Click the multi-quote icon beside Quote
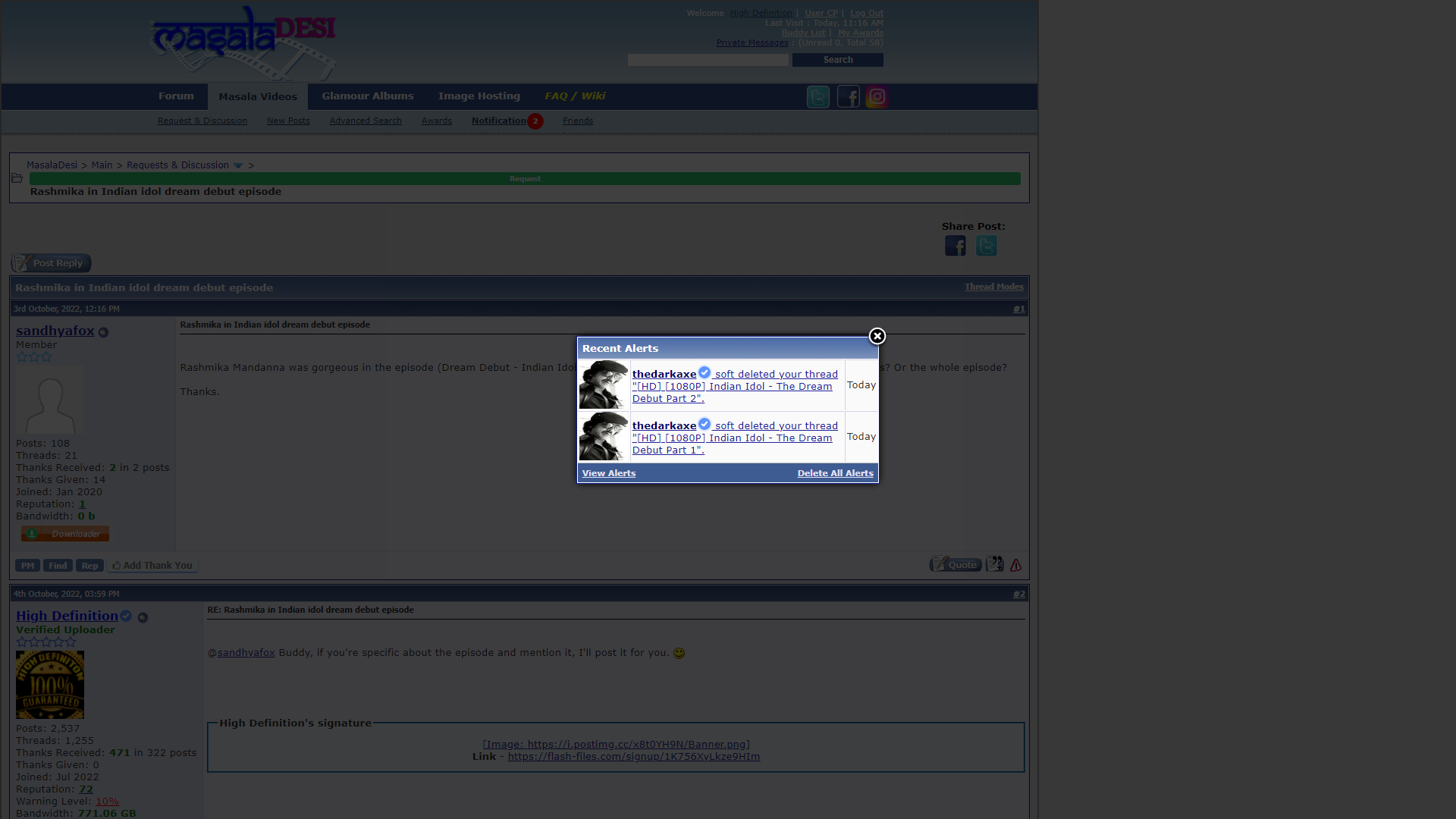Viewport: 1456px width, 819px height. point(994,564)
